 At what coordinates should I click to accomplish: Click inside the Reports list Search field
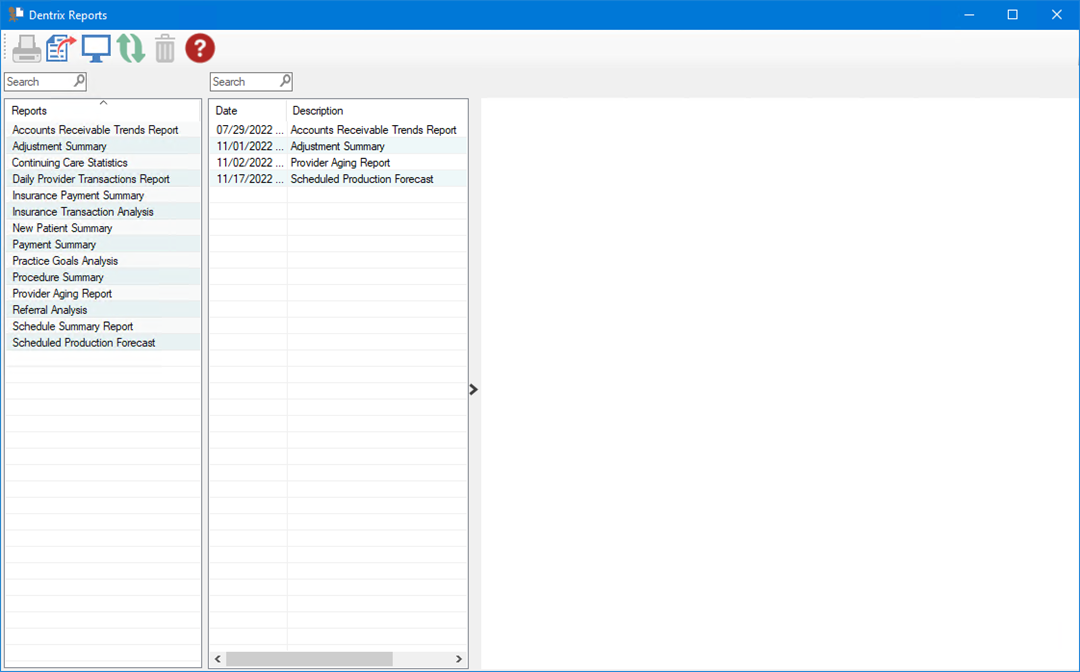(x=38, y=82)
